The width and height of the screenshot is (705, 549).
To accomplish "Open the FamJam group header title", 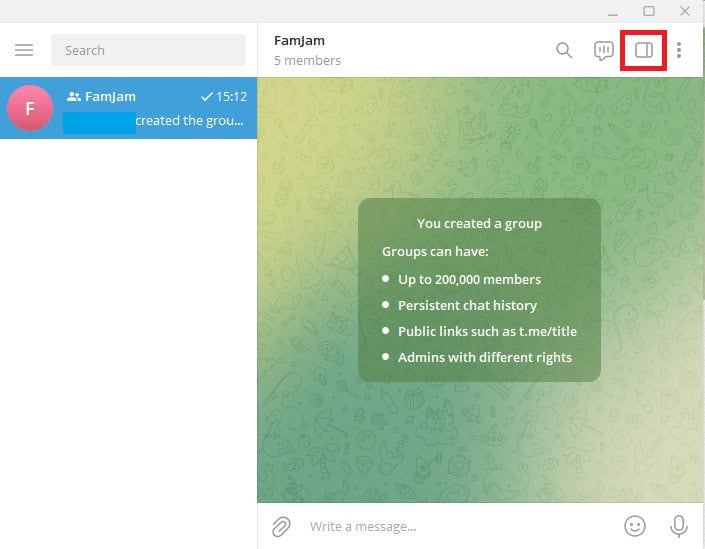I will pos(299,40).
